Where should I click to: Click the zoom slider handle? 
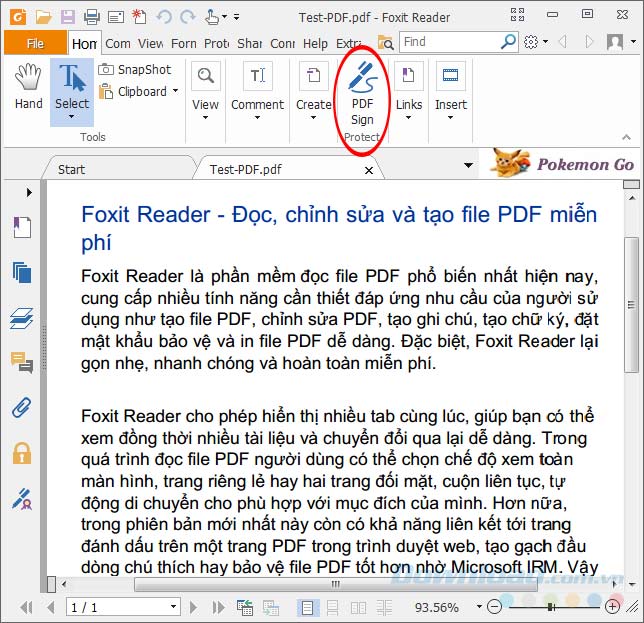(551, 607)
